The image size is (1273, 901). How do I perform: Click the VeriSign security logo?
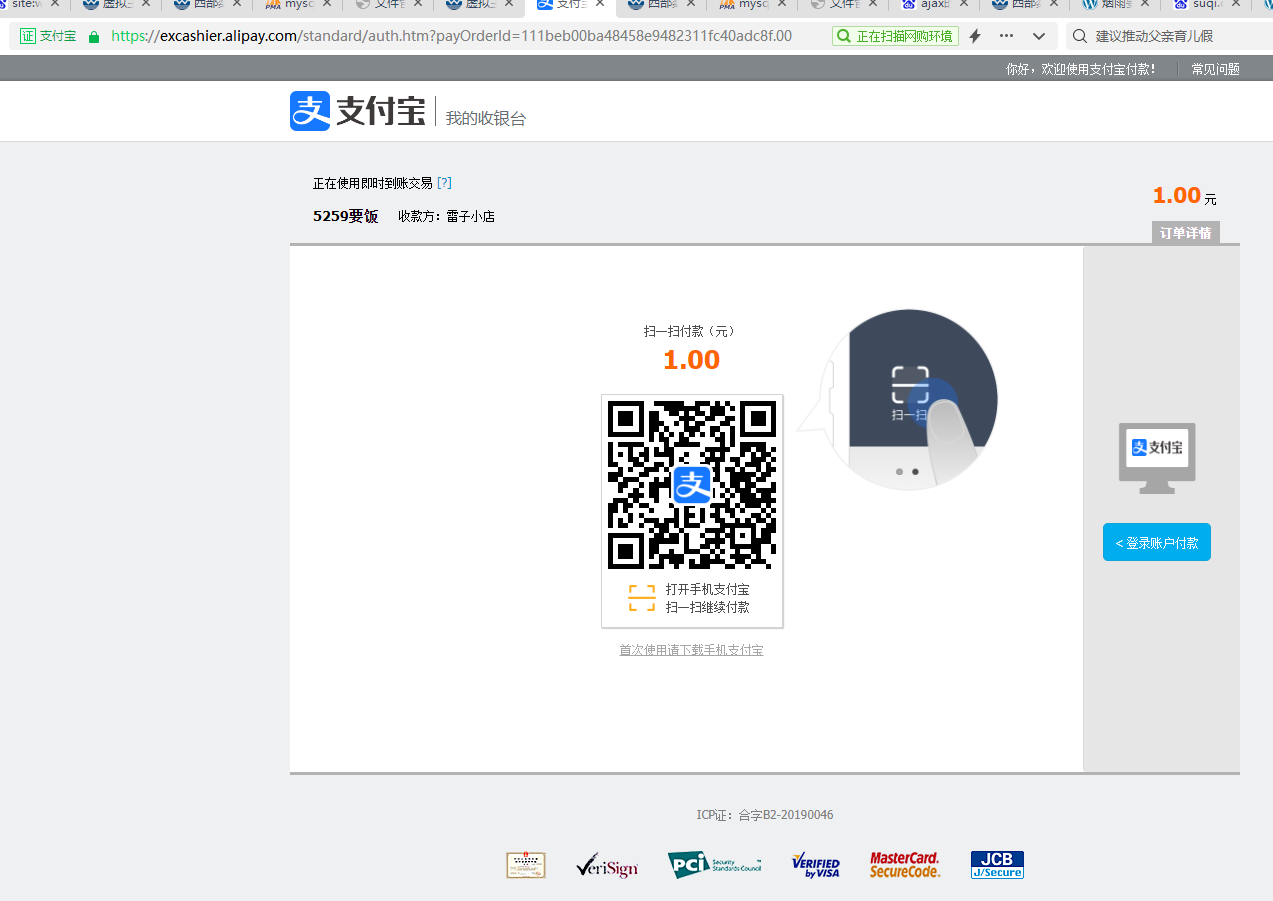tap(607, 866)
